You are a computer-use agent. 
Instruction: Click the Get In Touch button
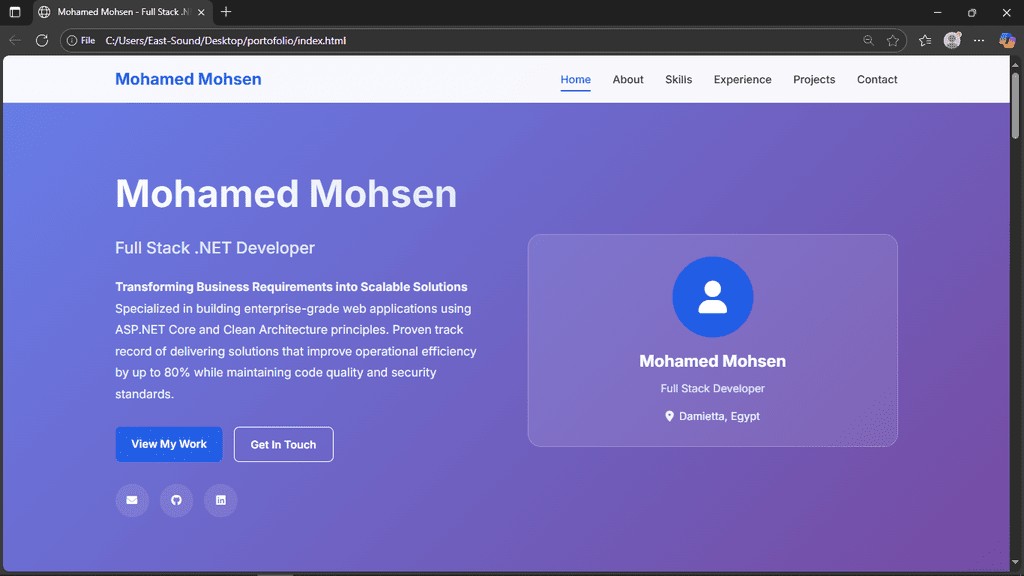click(283, 444)
